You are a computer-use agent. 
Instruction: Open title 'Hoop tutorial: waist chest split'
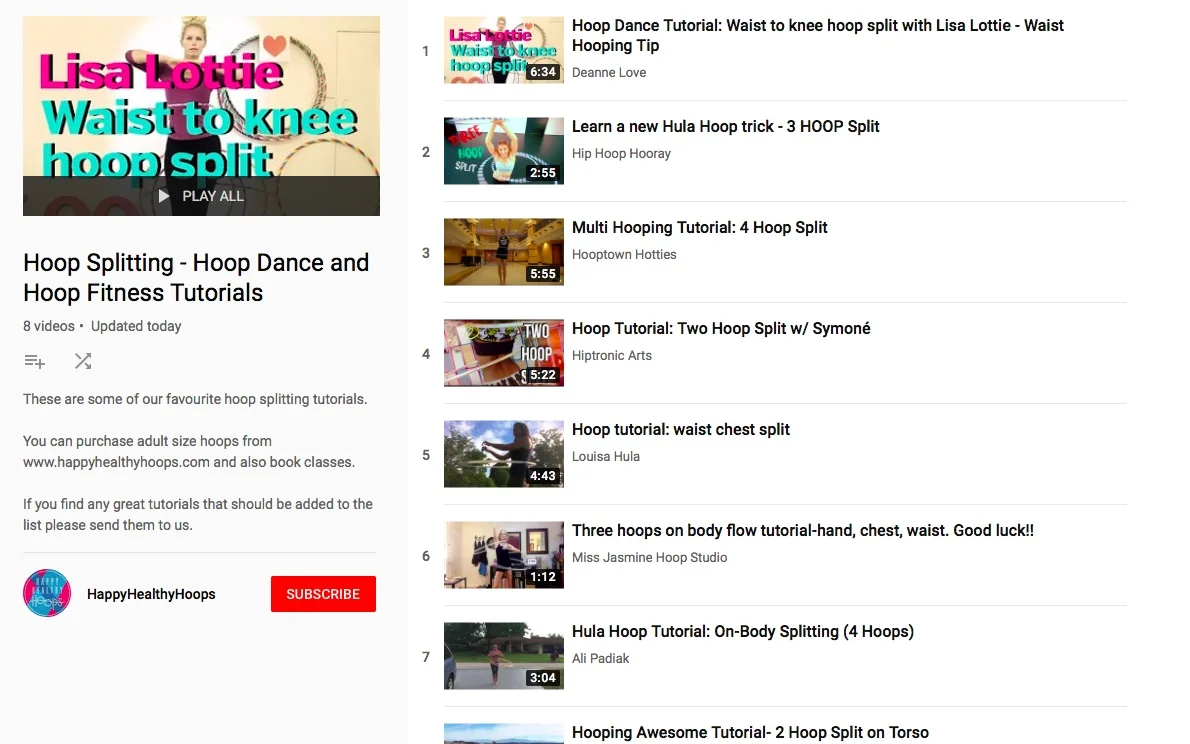click(681, 430)
